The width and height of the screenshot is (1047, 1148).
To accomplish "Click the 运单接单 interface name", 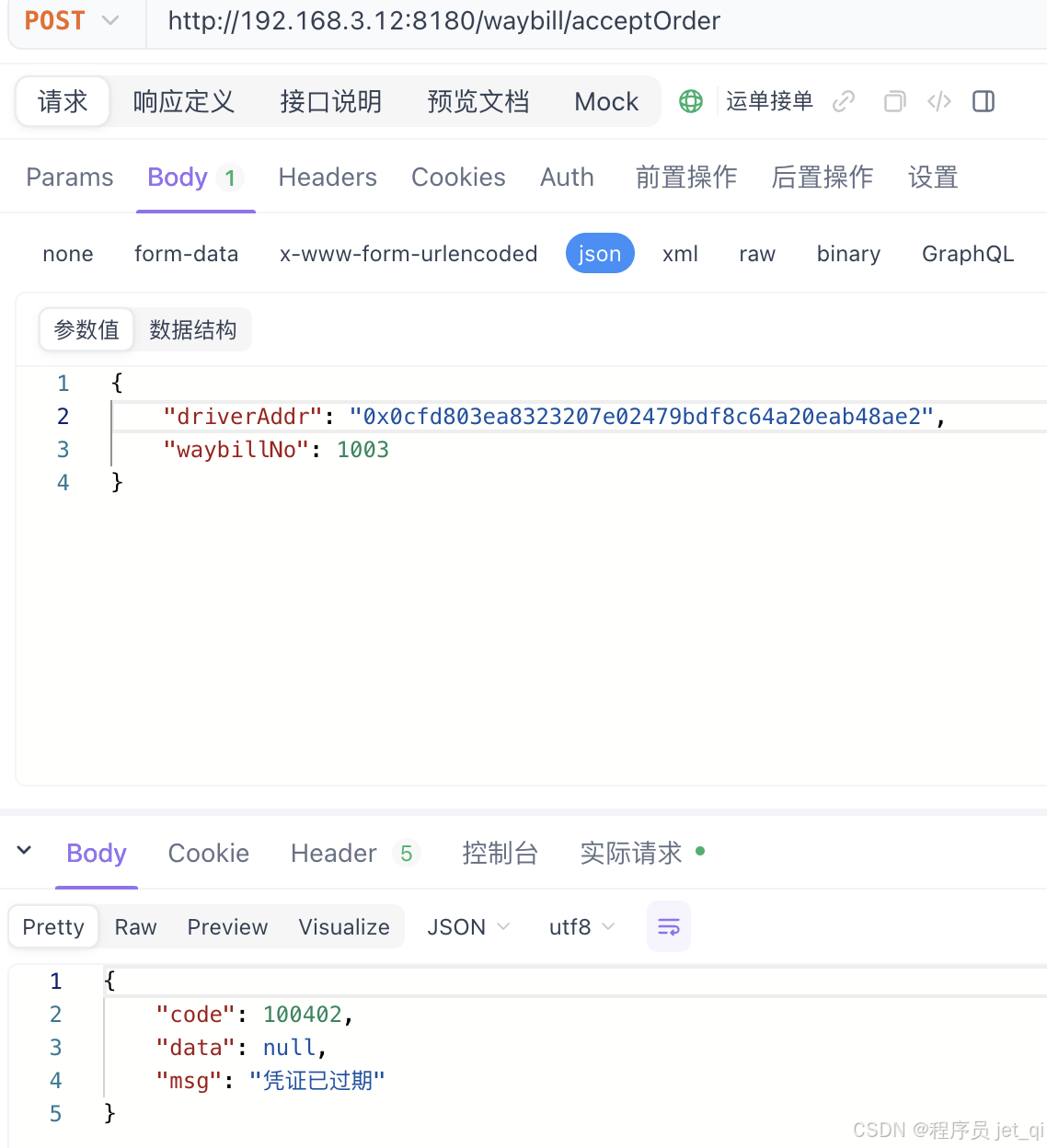I will (x=769, y=101).
